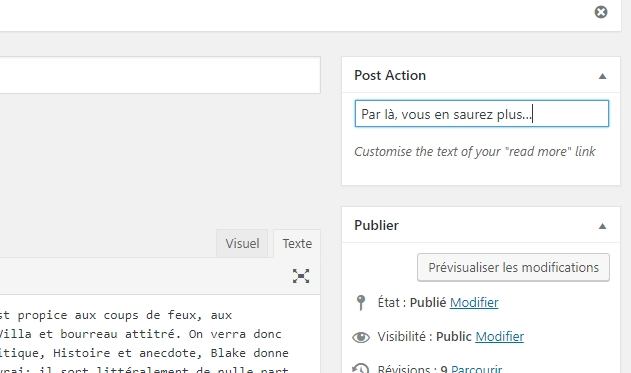Click the 'Customise the text' help text
This screenshot has width=631, height=373.
(475, 152)
